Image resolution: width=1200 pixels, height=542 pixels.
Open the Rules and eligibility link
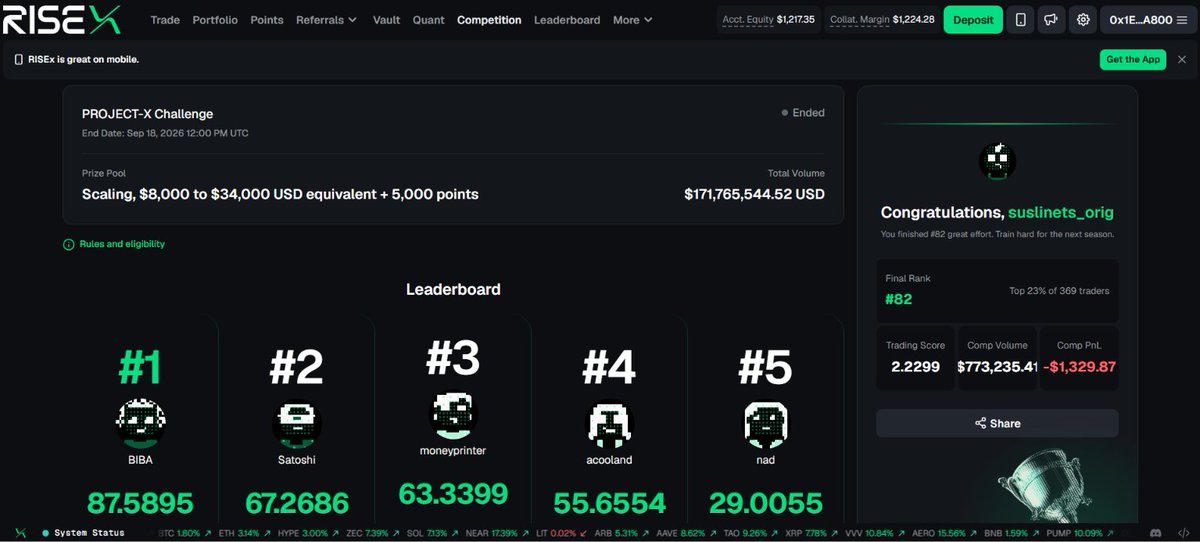point(122,244)
